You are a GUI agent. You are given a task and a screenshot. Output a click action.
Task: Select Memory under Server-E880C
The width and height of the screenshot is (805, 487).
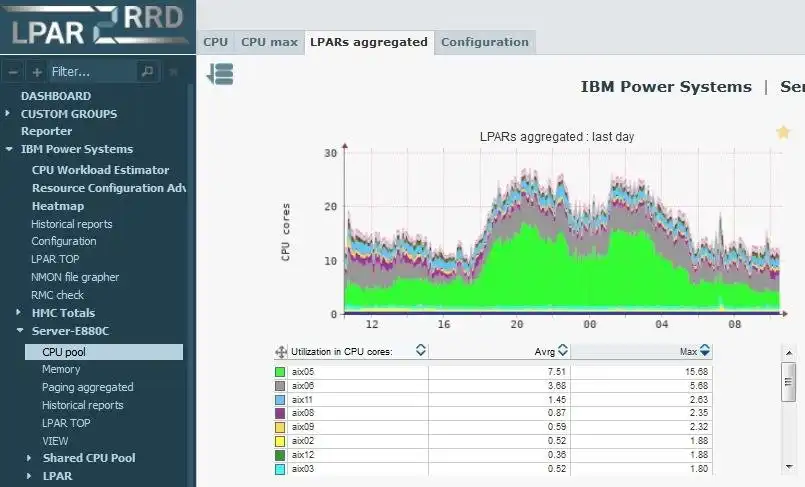tap(61, 369)
